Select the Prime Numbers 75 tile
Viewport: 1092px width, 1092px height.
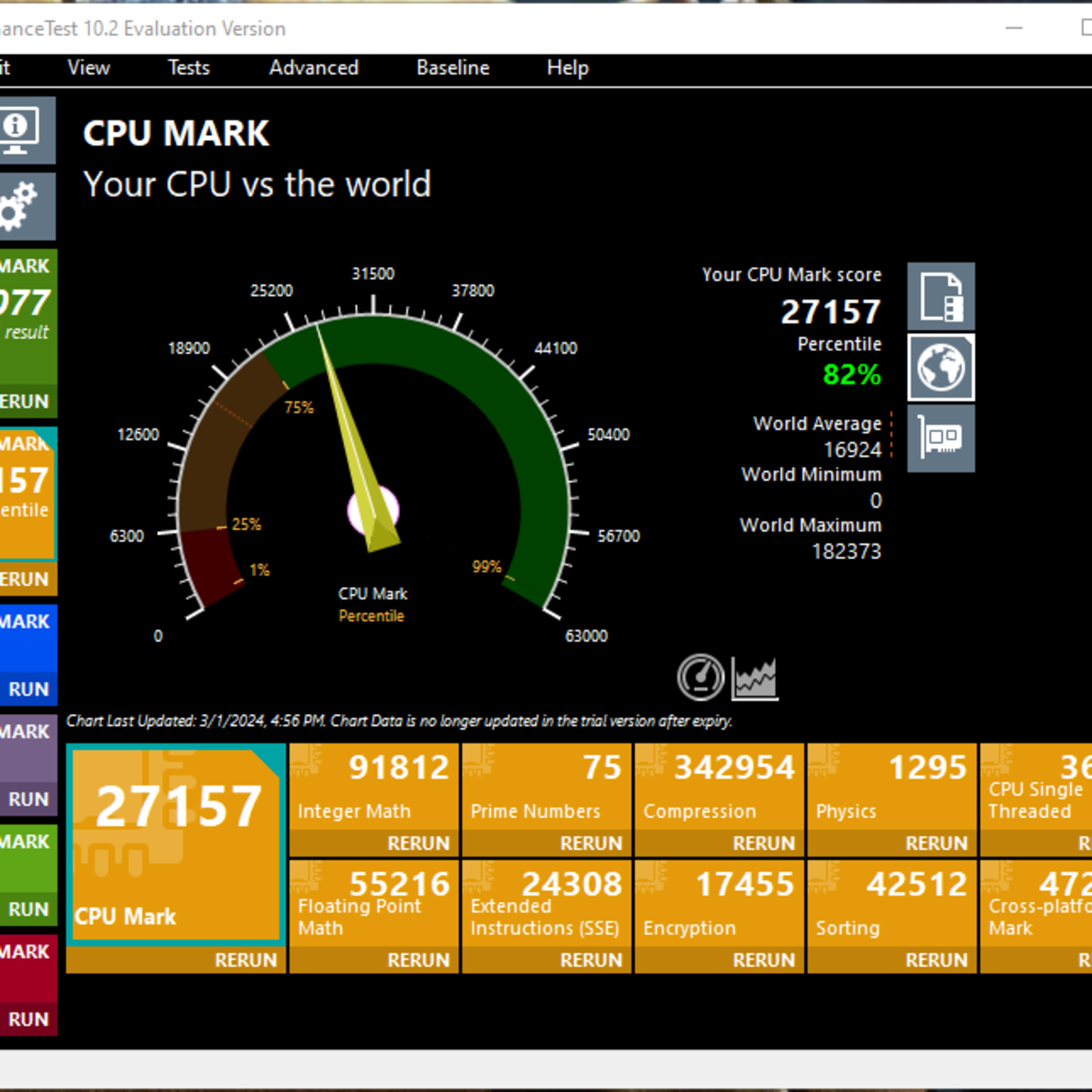point(546,787)
